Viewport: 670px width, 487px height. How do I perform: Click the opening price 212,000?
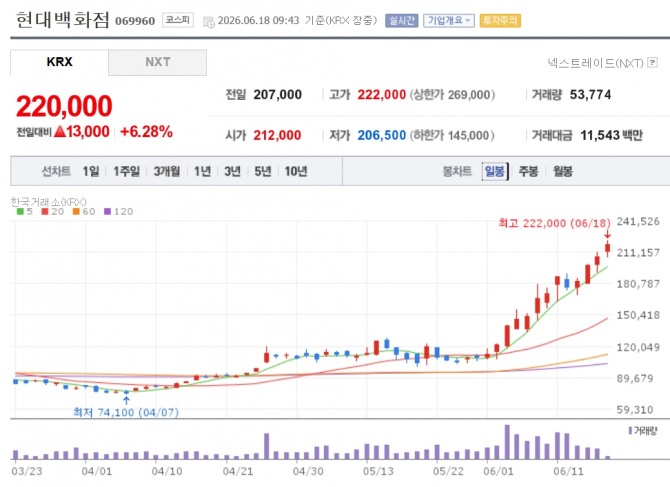coord(277,135)
